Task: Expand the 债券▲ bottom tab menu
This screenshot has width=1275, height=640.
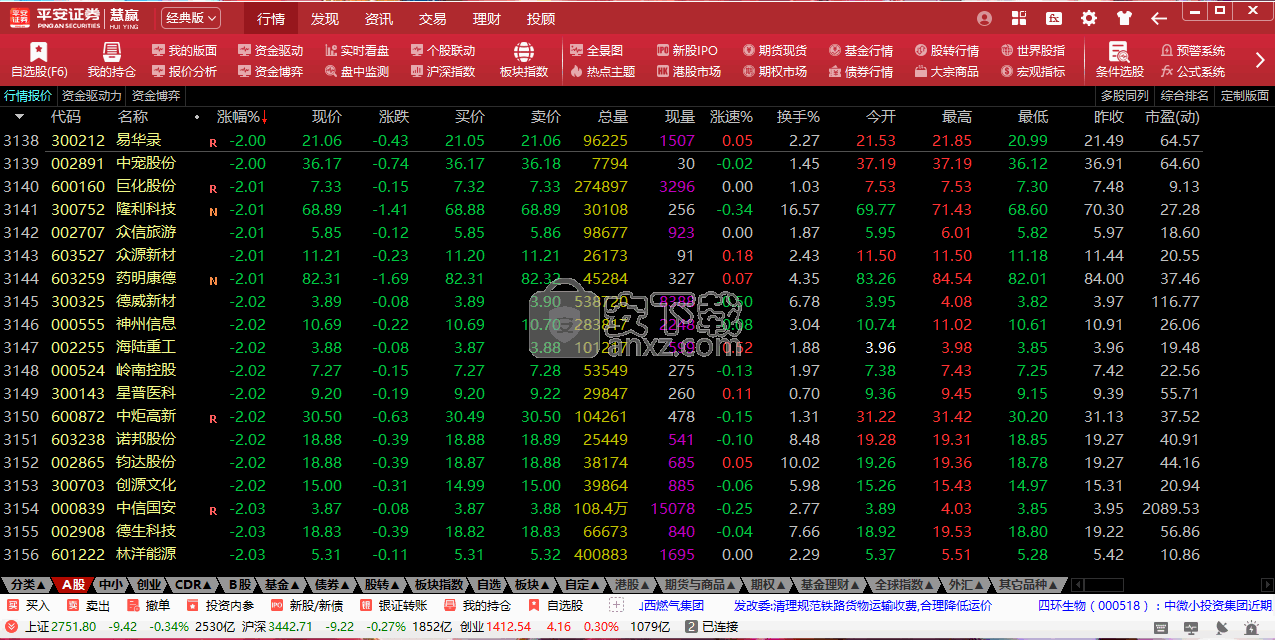Action: (333, 584)
